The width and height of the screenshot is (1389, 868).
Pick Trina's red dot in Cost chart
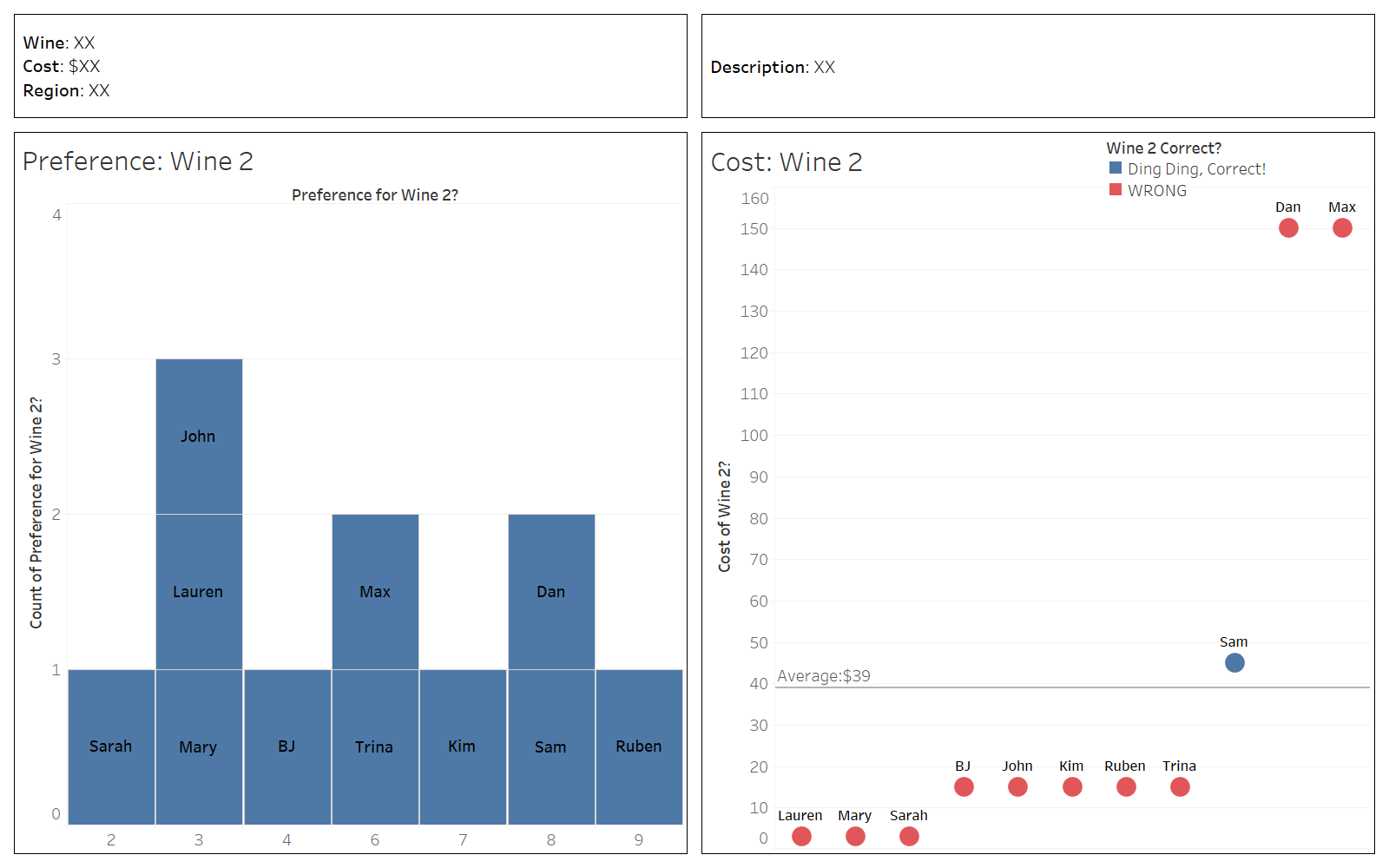(1180, 787)
